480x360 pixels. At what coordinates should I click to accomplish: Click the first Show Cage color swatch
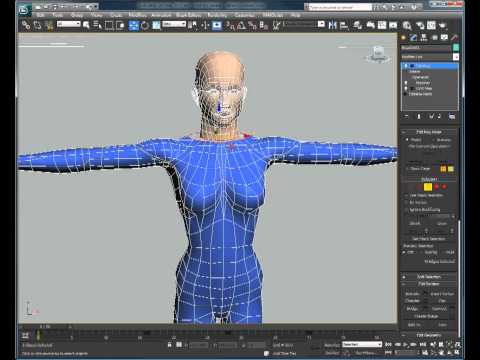point(443,169)
